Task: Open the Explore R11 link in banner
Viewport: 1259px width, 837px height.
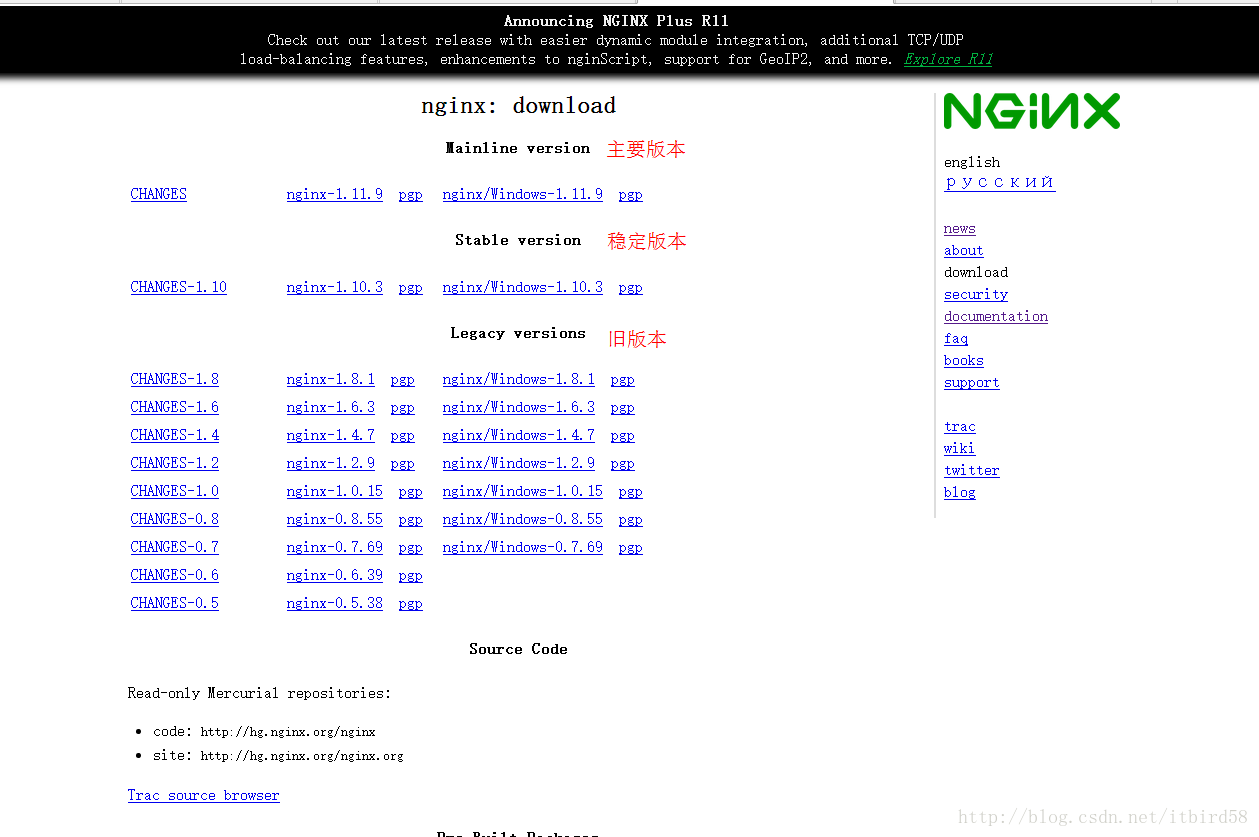Action: (948, 59)
